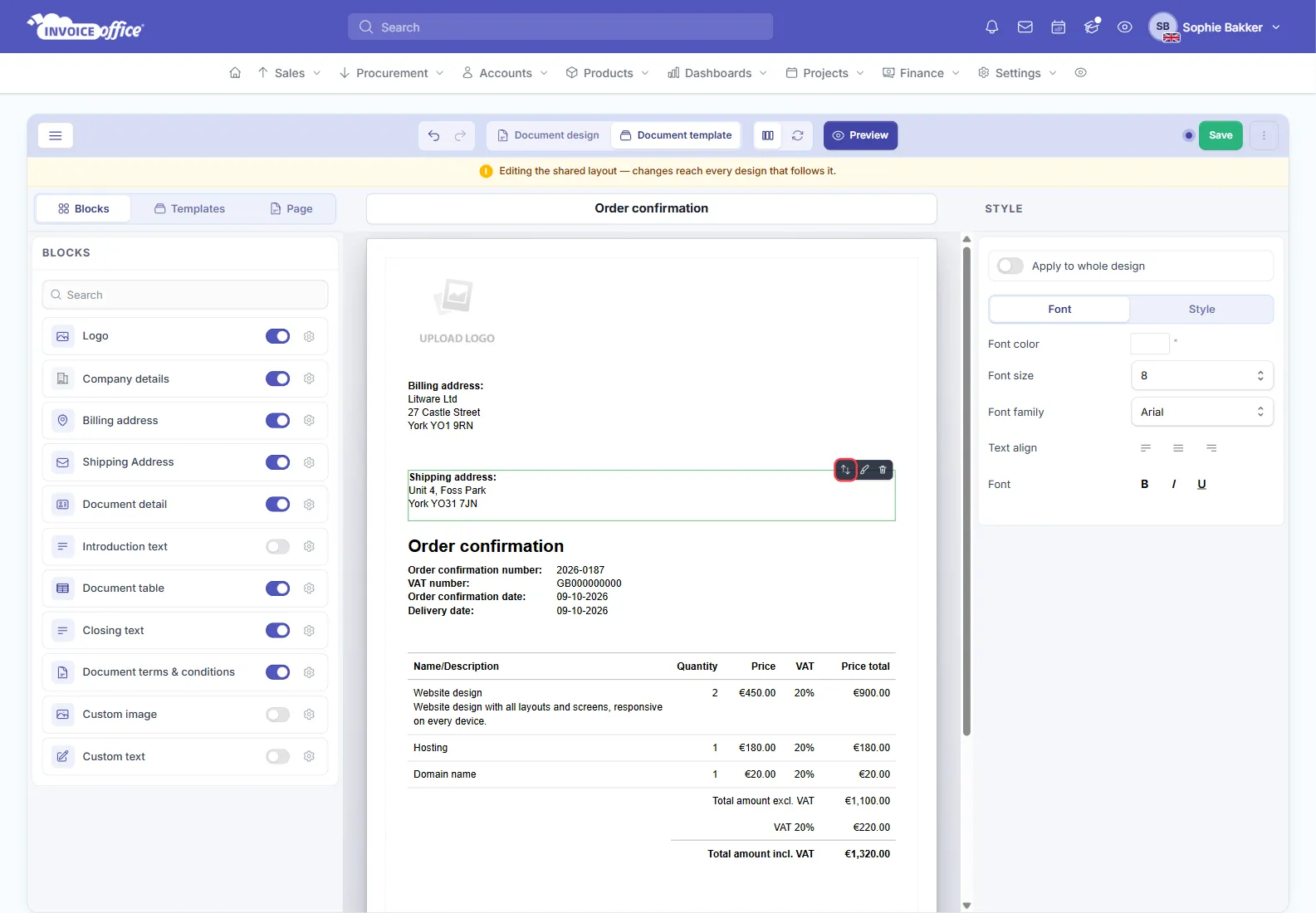Open Logo block settings gear
Viewport: 1316px width, 913px height.
point(309,336)
